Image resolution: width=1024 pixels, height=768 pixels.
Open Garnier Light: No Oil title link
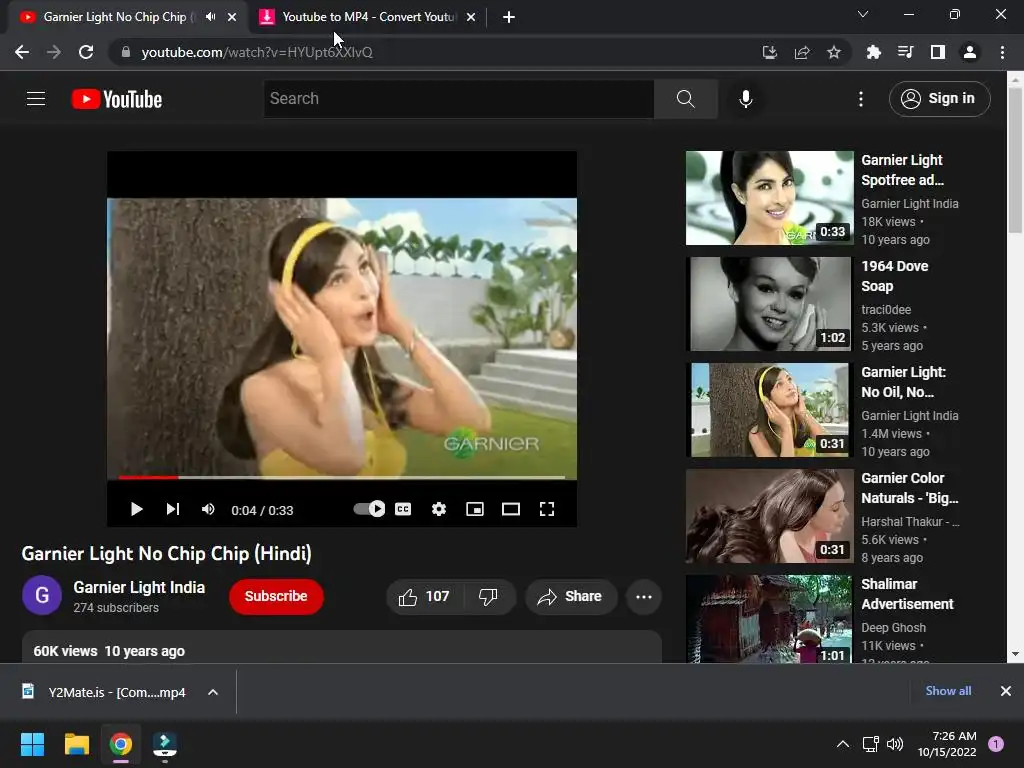tap(903, 382)
